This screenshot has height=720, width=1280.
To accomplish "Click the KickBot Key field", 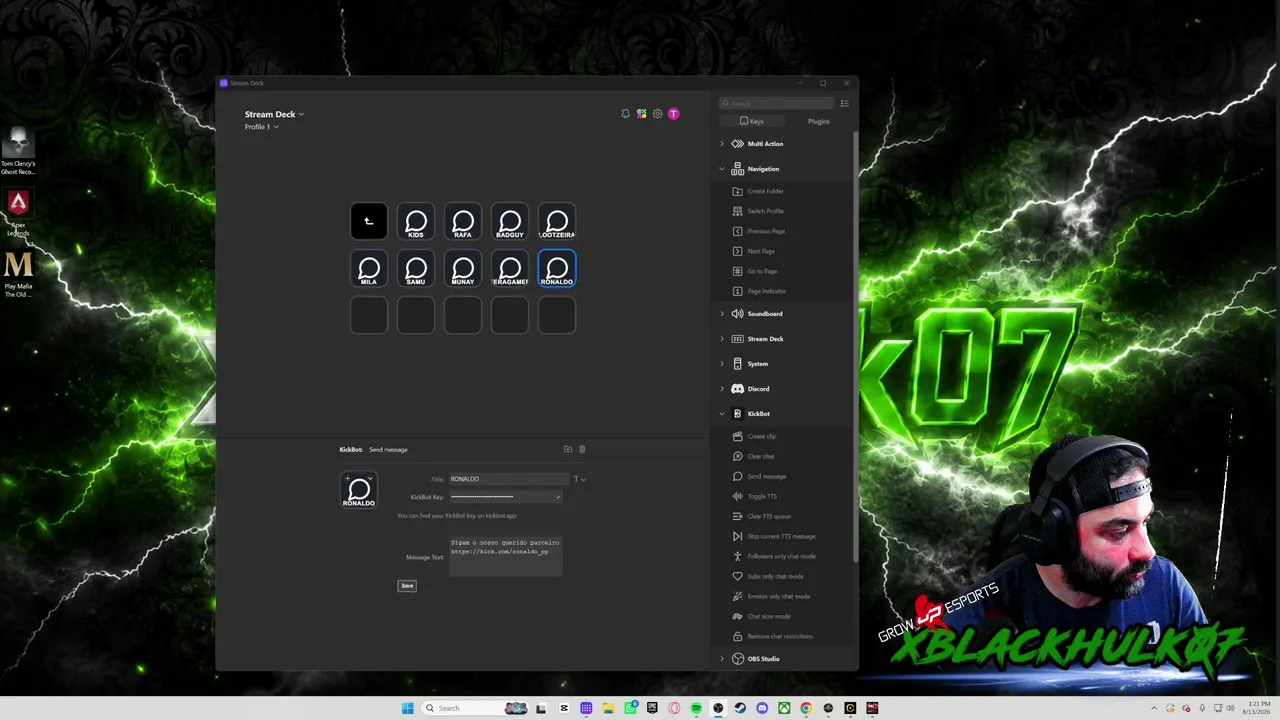I will [505, 497].
